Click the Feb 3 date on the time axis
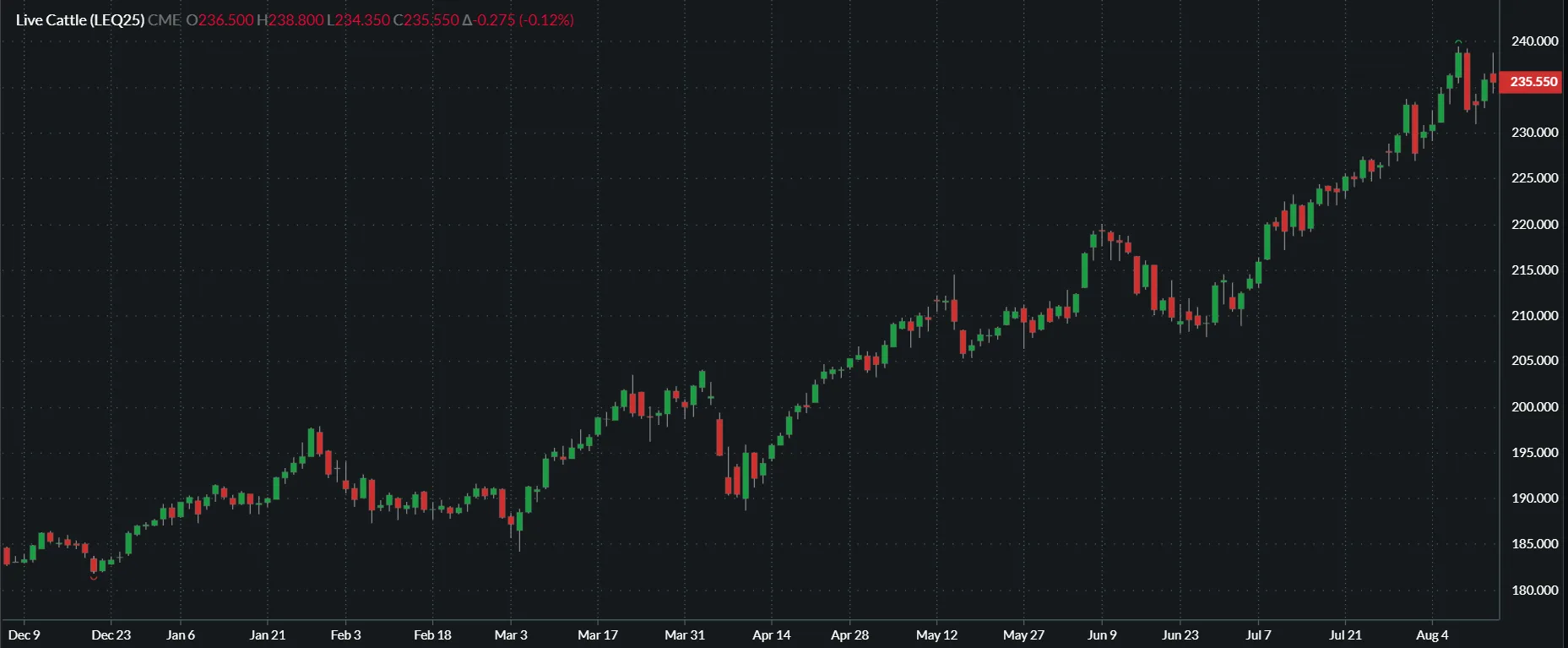 345,635
